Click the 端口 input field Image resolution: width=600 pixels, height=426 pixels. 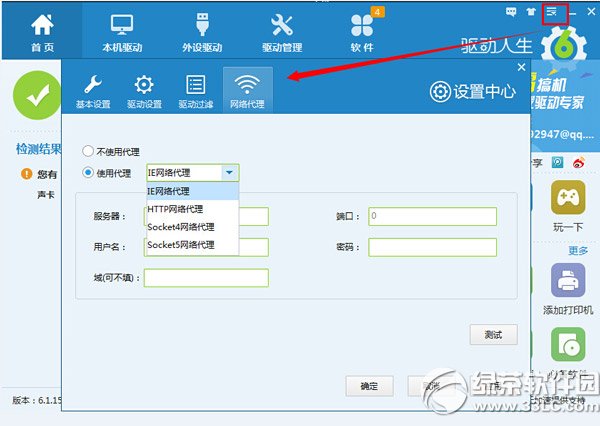pos(432,216)
